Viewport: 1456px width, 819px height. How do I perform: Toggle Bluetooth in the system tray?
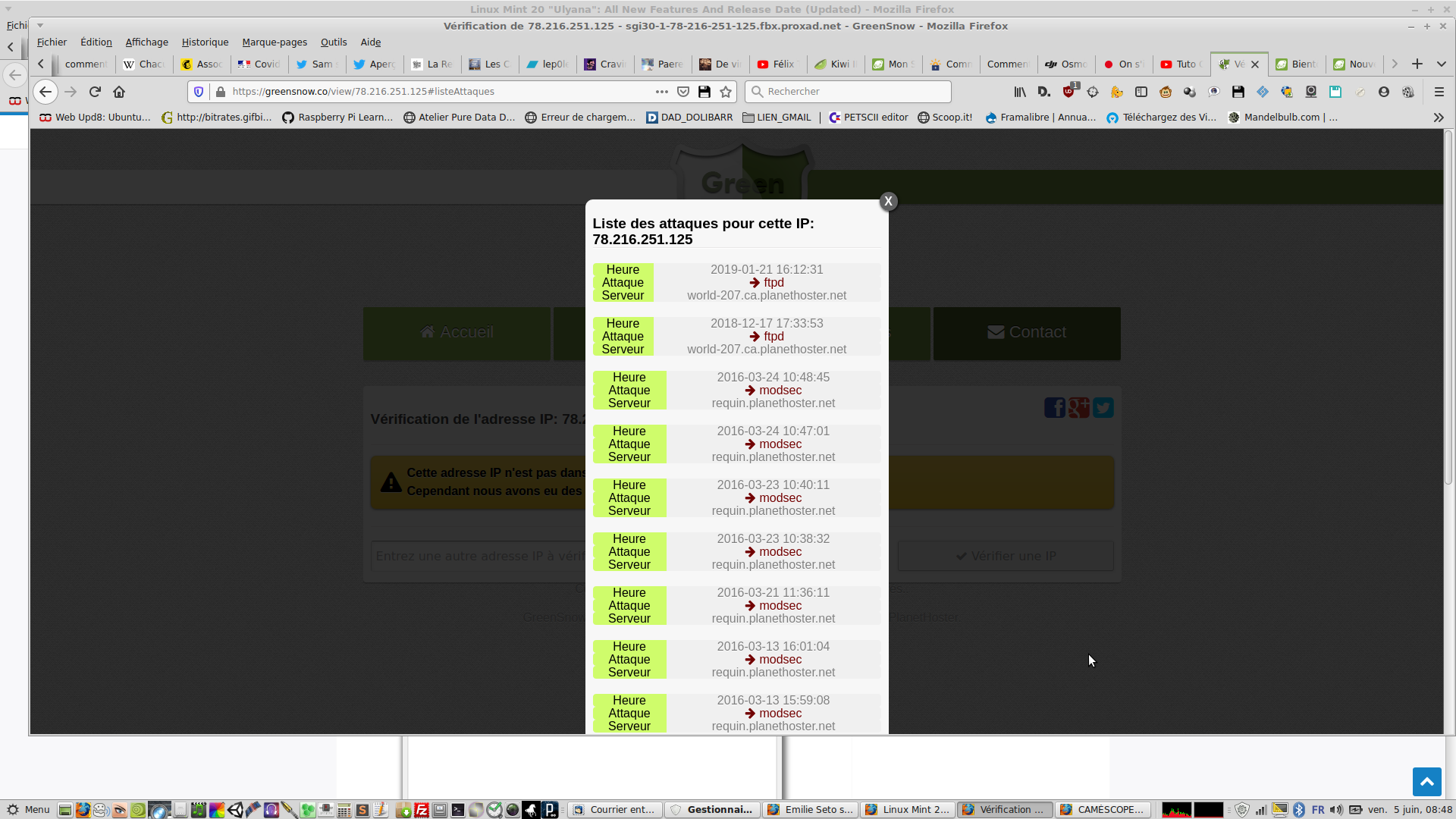click(1299, 810)
